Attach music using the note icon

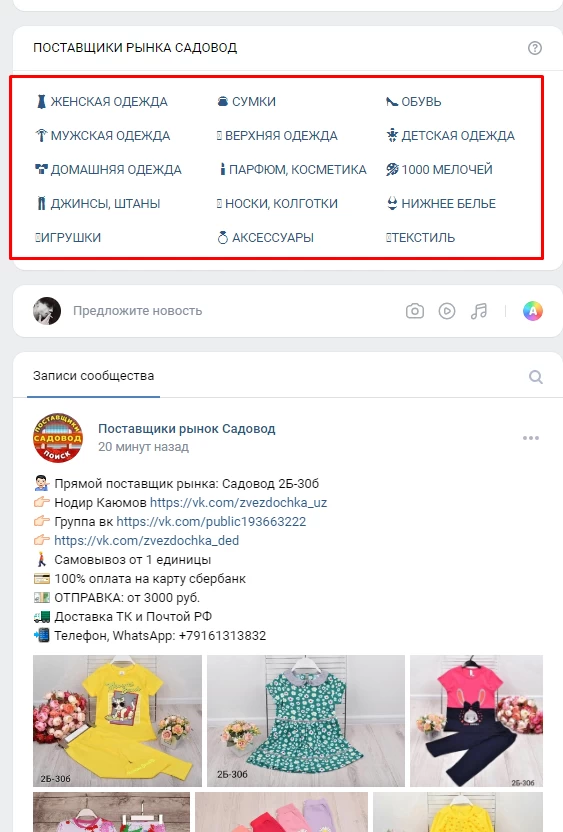479,311
